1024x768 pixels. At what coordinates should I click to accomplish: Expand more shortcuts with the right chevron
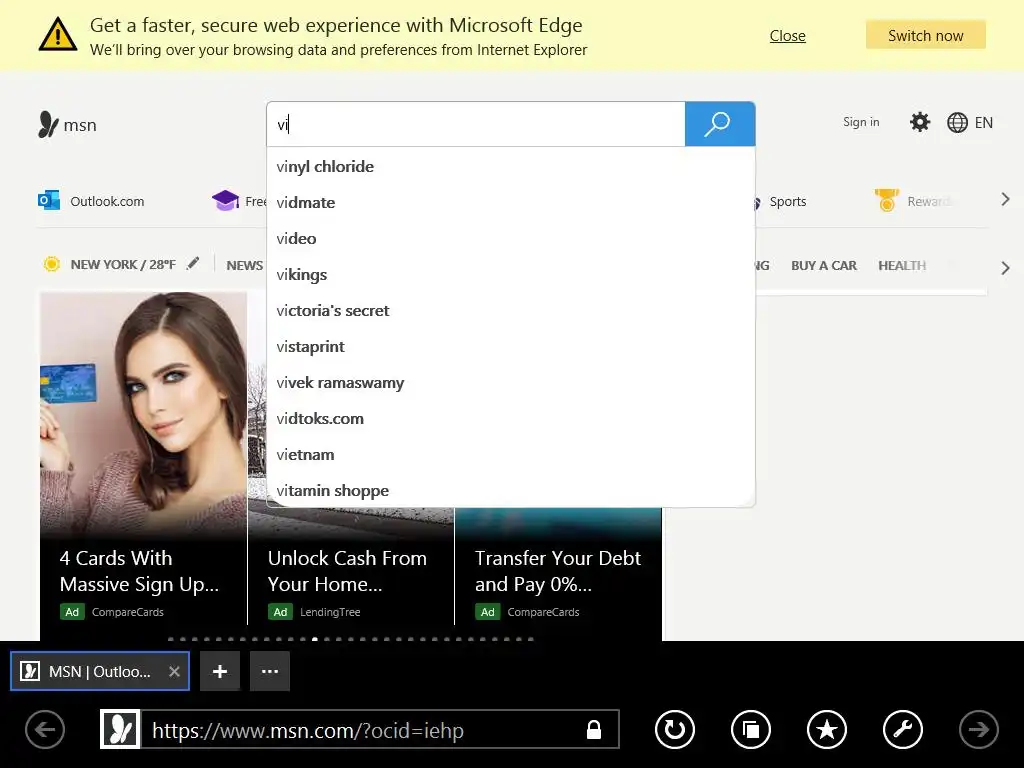1005,200
